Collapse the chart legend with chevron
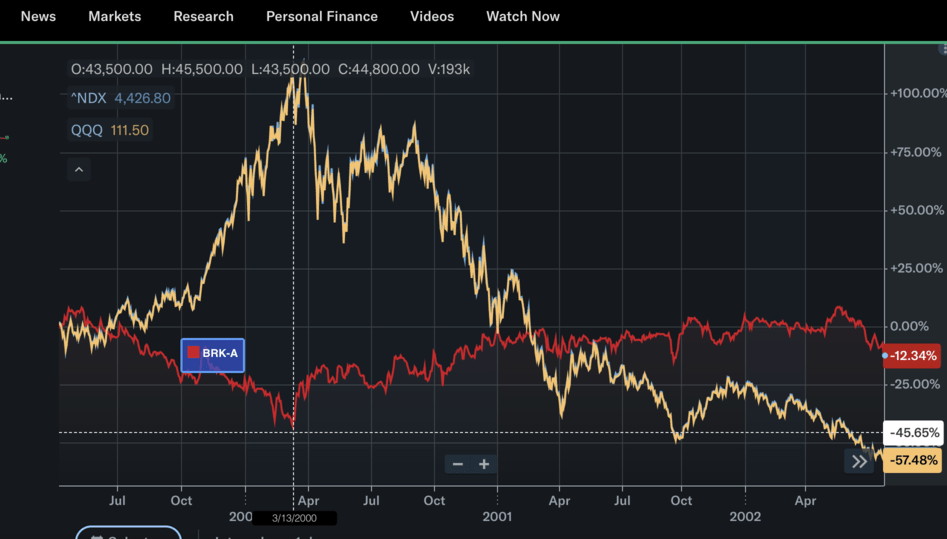The image size is (947, 539). click(x=79, y=170)
